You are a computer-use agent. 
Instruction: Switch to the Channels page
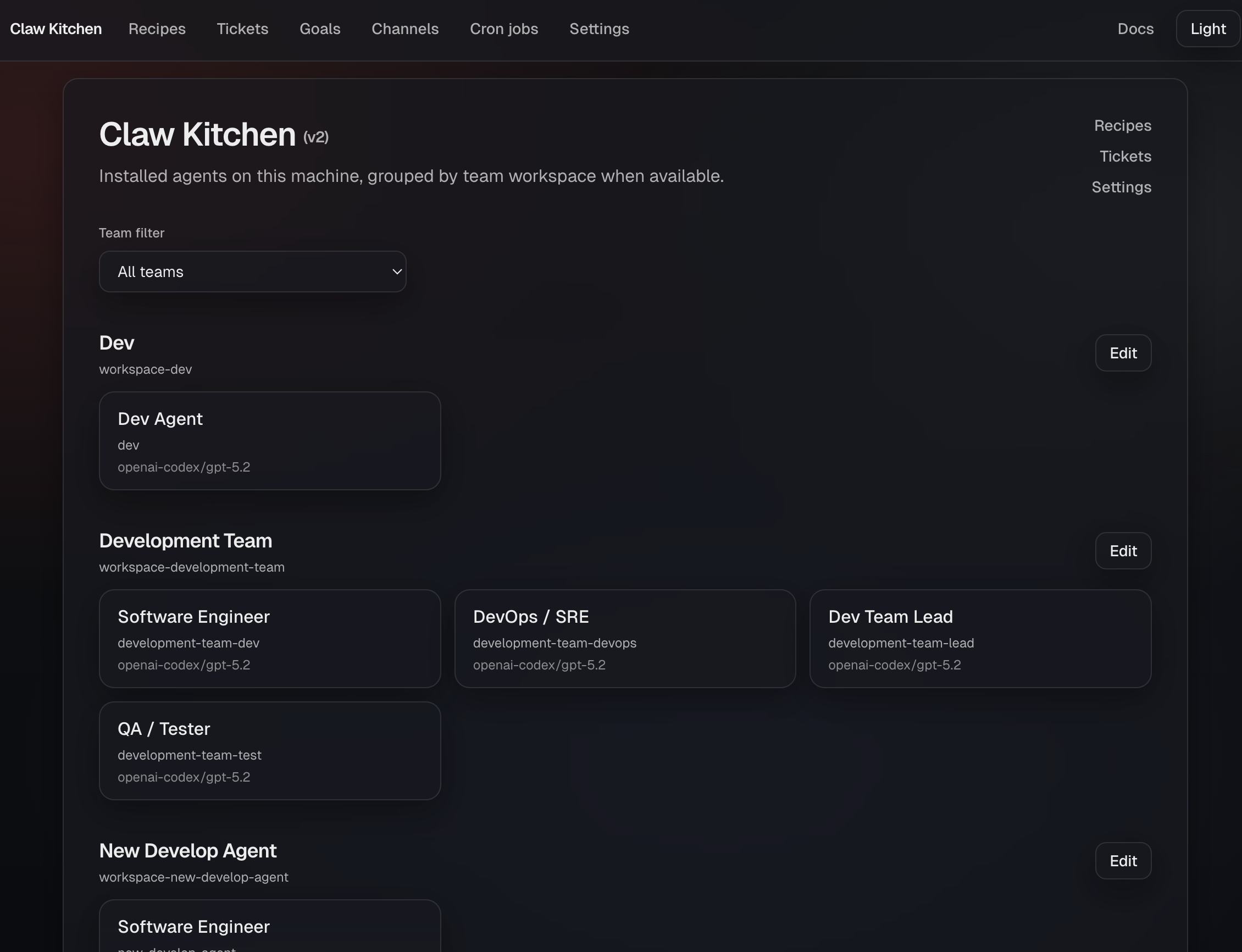coord(404,29)
